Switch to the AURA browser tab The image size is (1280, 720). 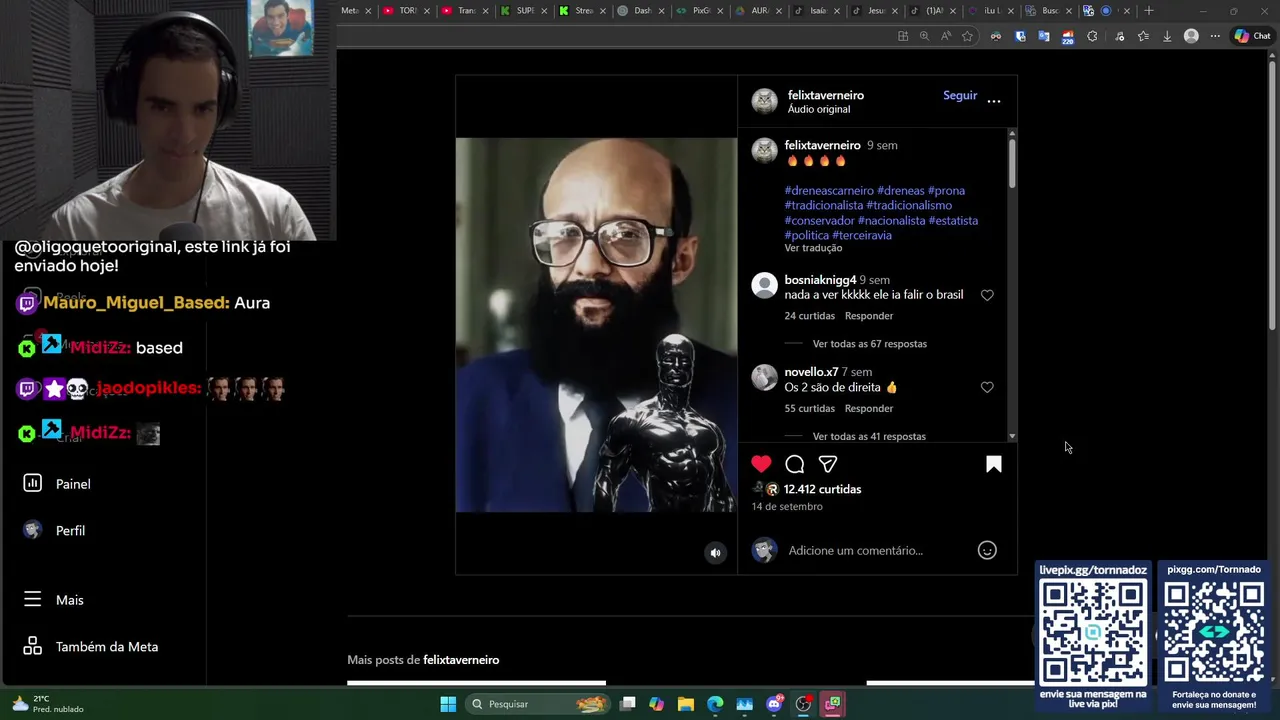[x=759, y=11]
